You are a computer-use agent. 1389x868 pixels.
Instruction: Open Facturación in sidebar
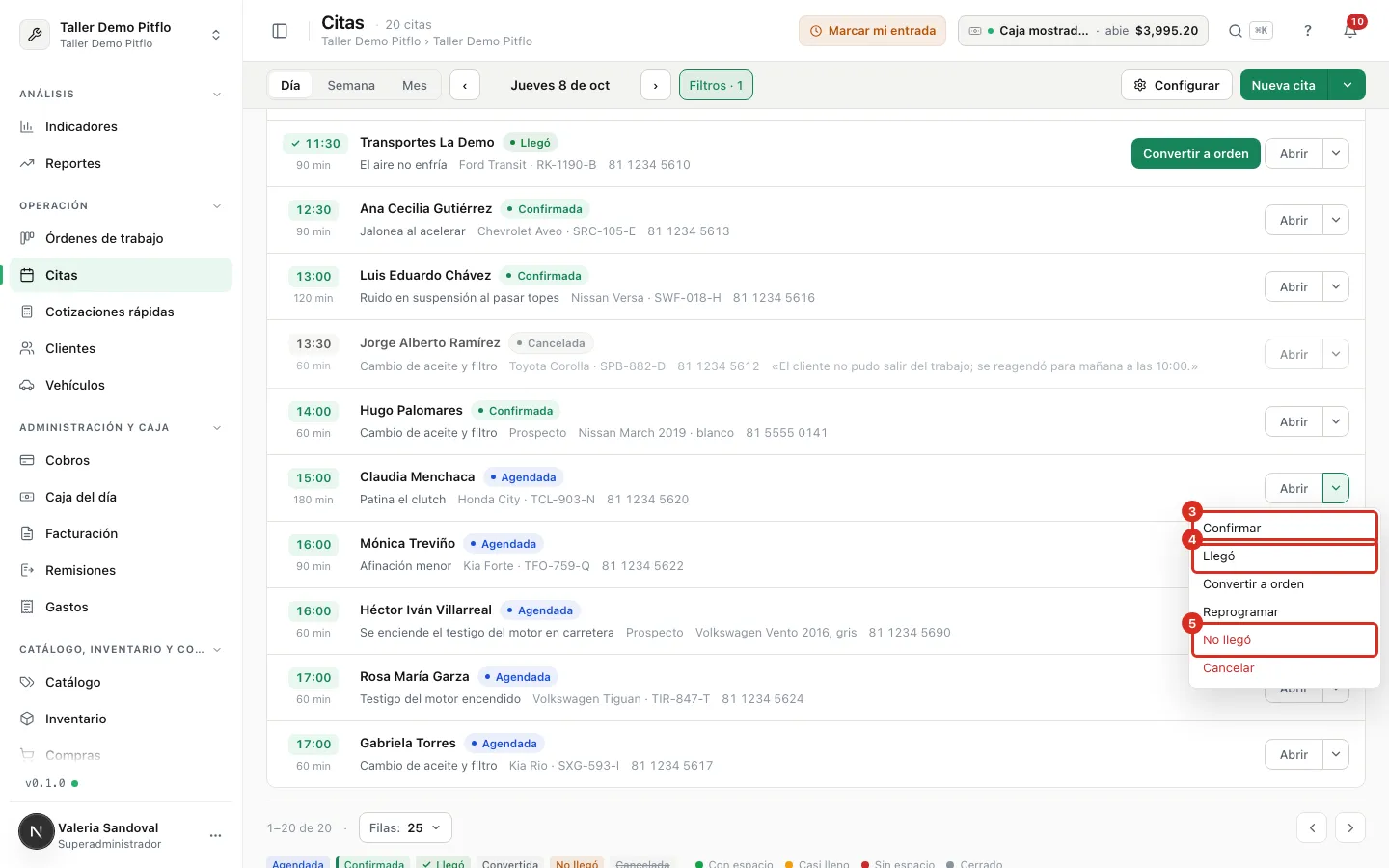pos(121,533)
